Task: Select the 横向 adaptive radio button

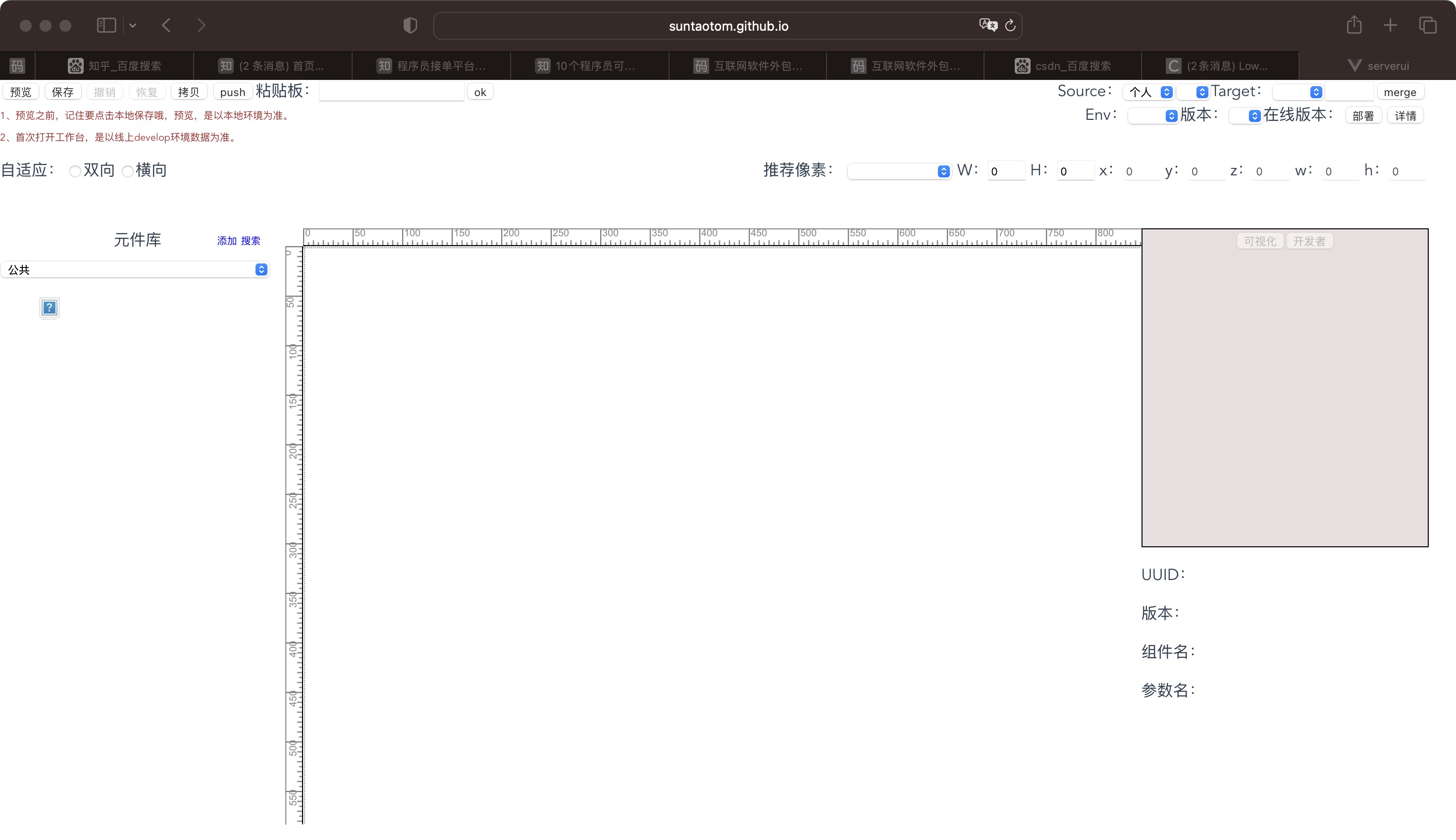Action: [127, 171]
